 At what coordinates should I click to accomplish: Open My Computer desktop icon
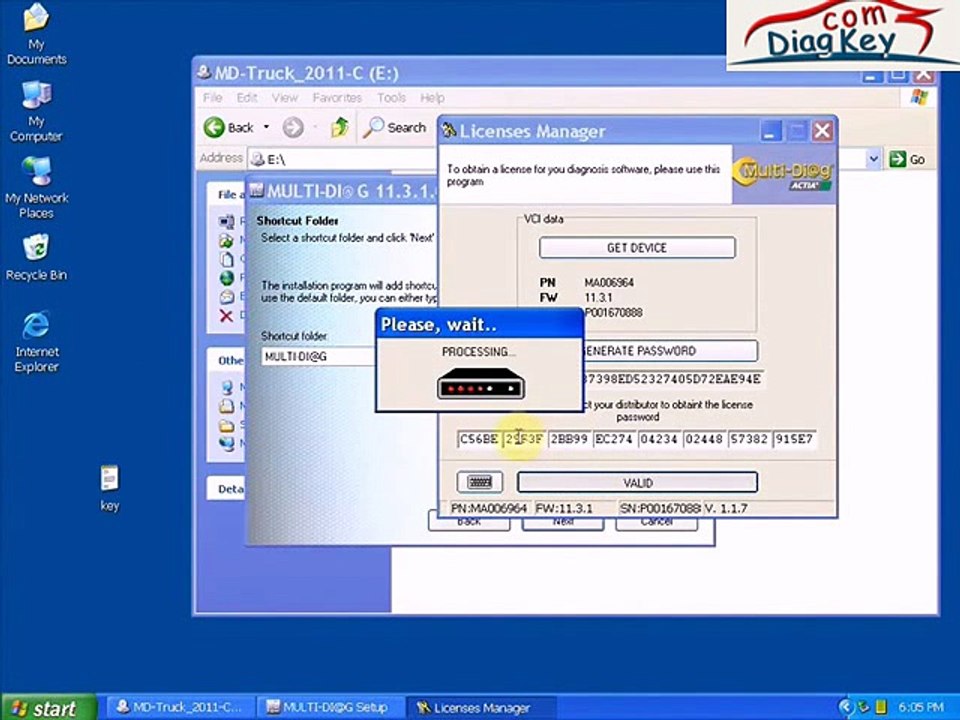(36, 111)
